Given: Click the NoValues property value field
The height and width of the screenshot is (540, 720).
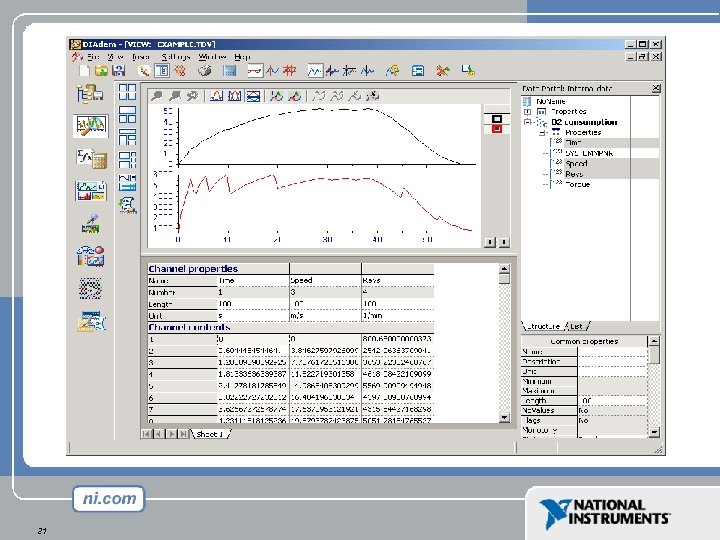Looking at the screenshot, I should point(613,411).
